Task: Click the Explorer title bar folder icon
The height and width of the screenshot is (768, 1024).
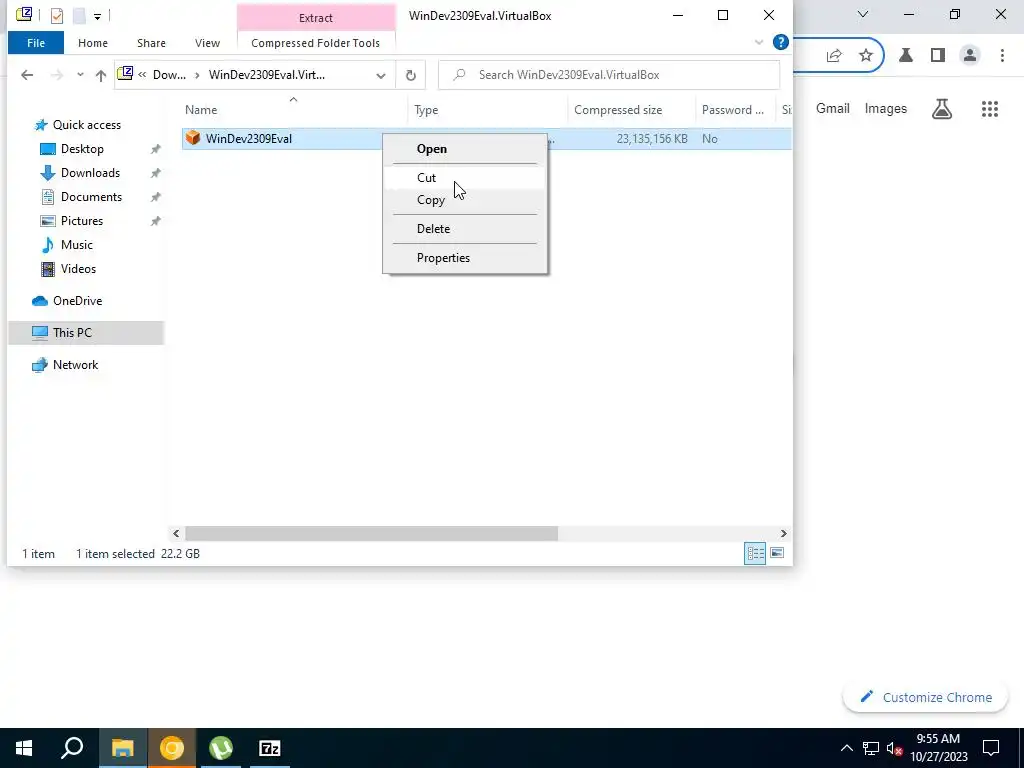Action: 24,14
